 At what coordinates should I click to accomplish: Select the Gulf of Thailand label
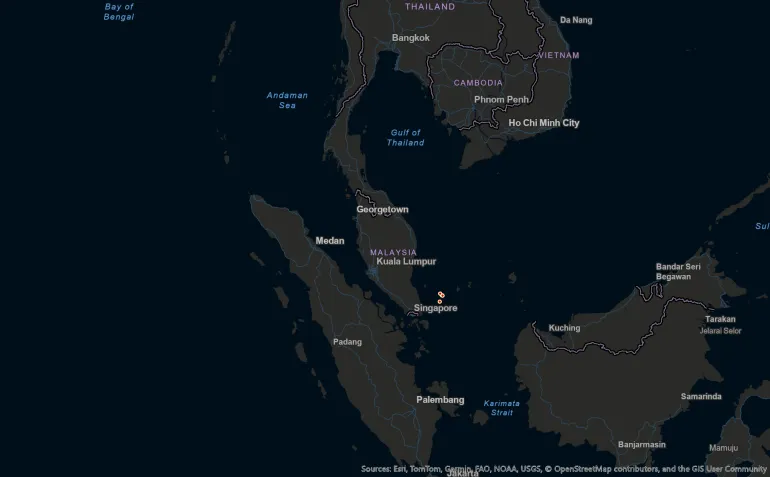click(405, 138)
